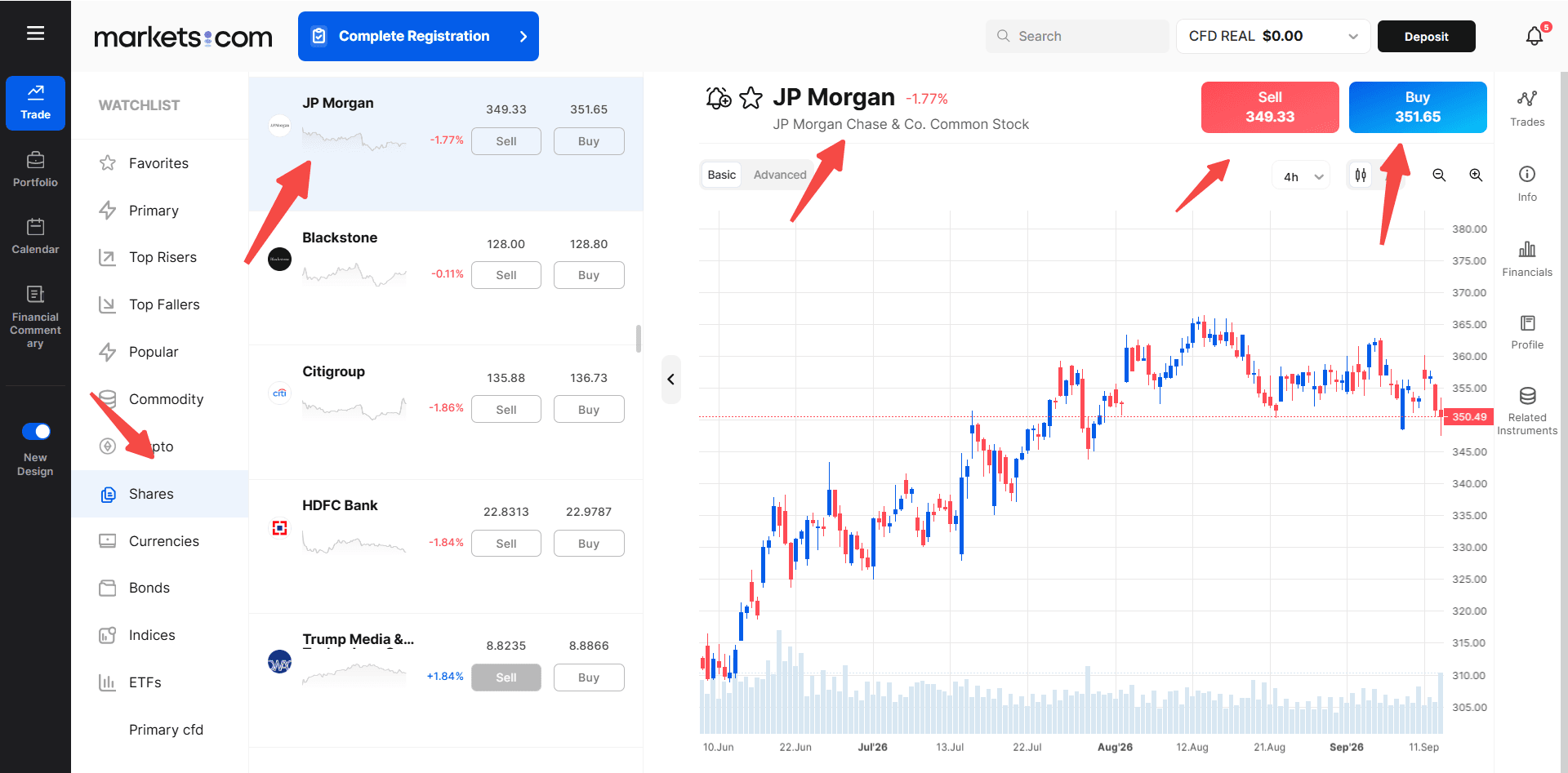Open the chart type candlestick icon
Image resolution: width=1568 pixels, height=773 pixels.
[1361, 175]
